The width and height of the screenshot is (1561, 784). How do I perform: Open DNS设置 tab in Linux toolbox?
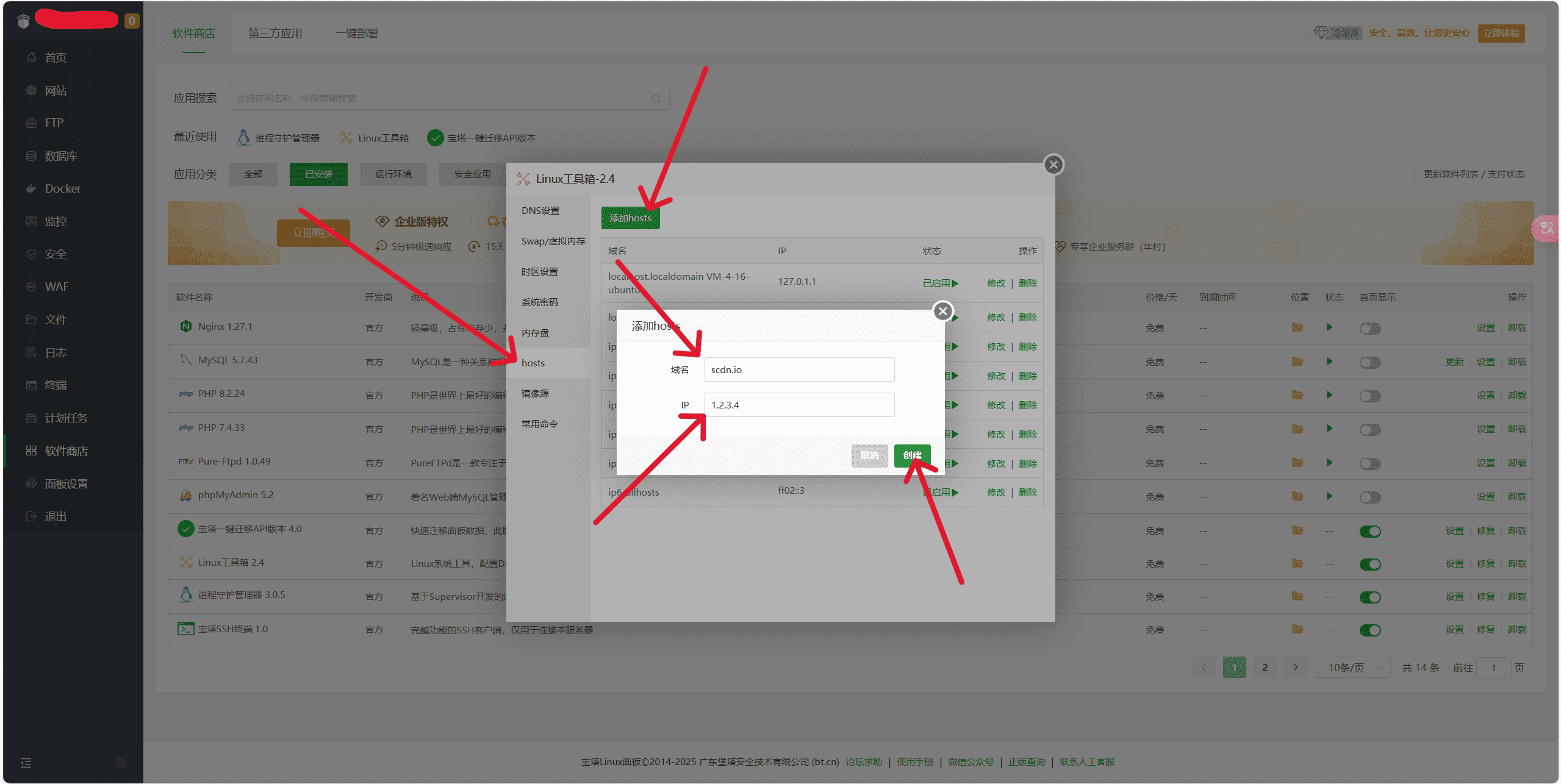click(548, 210)
